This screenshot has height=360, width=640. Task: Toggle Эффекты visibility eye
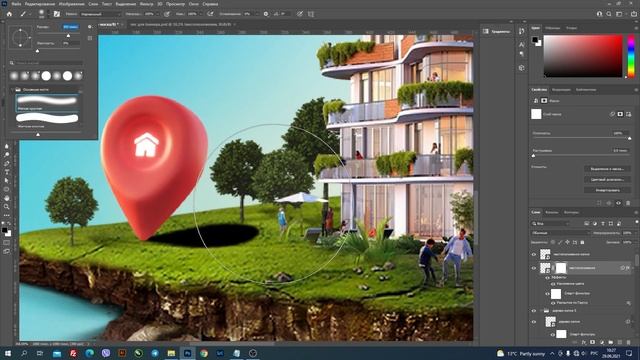tap(547, 278)
